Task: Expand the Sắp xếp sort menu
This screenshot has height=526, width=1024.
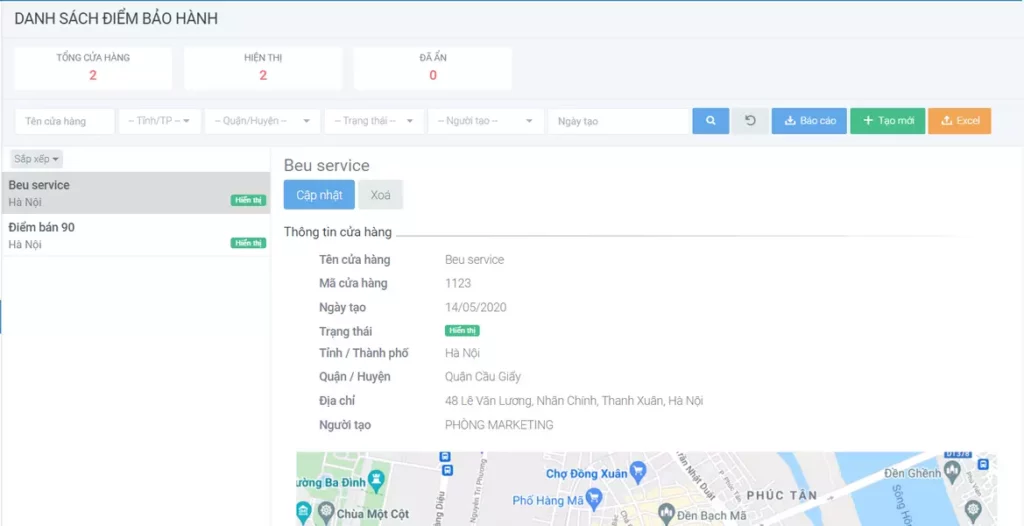Action: pos(37,159)
